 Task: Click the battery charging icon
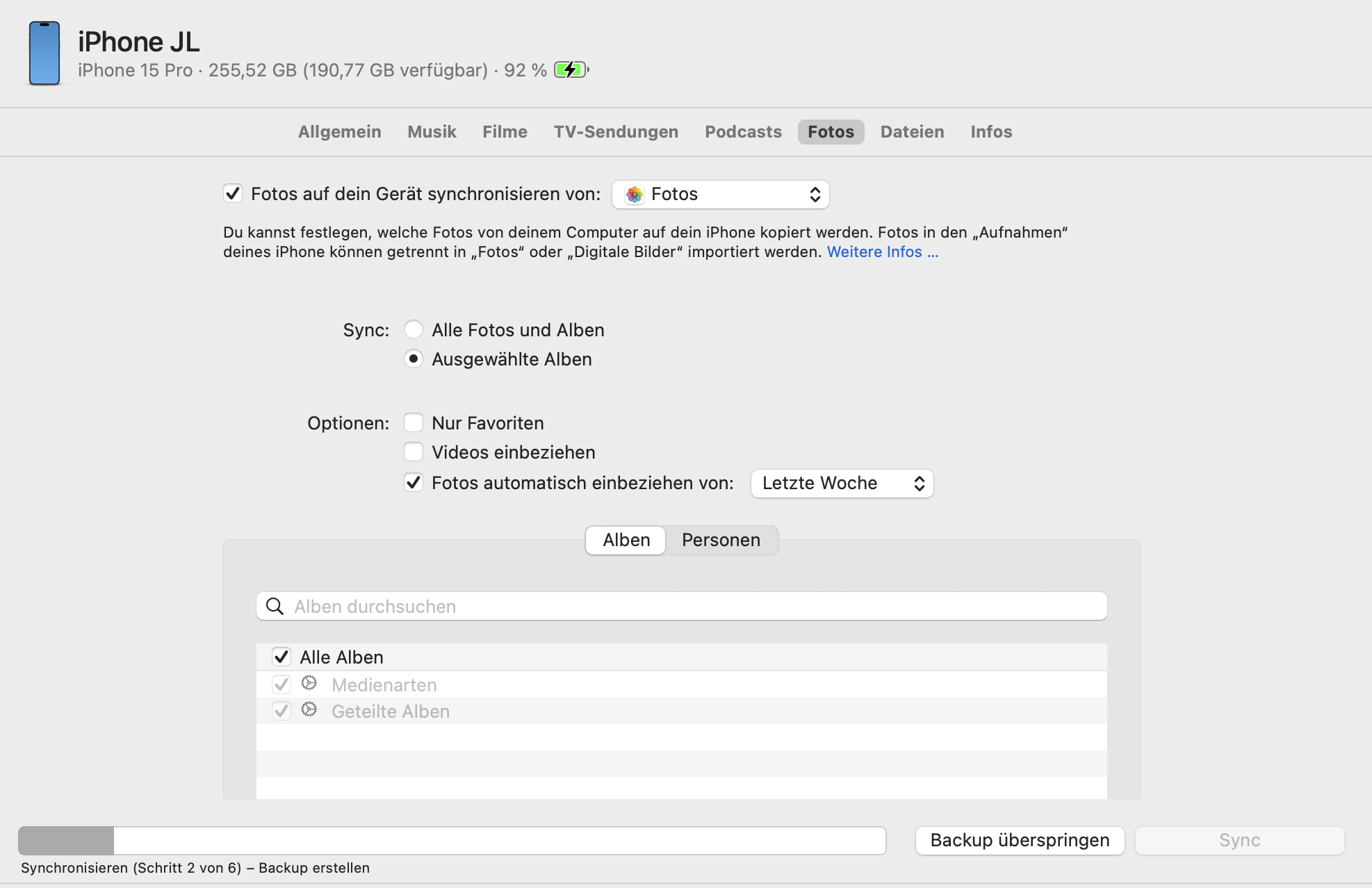tap(571, 70)
